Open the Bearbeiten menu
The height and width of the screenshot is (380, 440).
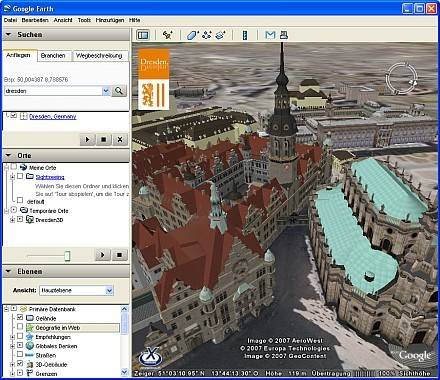pyautogui.click(x=35, y=20)
